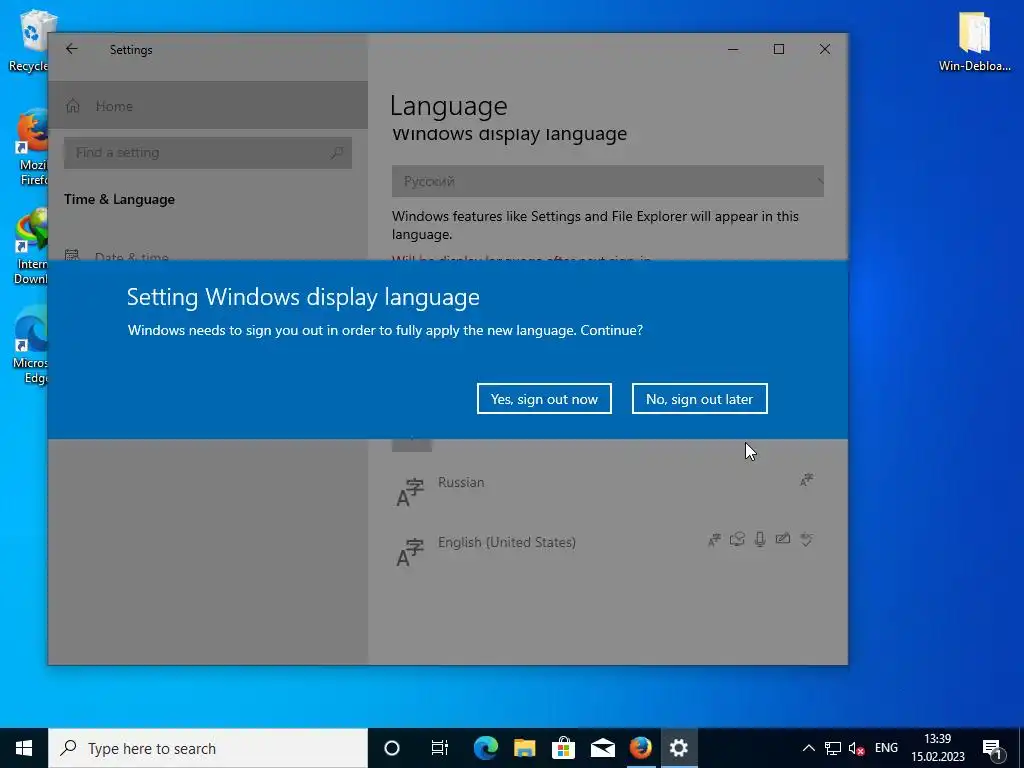Launch Firefox from the taskbar
The image size is (1024, 768).
(x=641, y=748)
